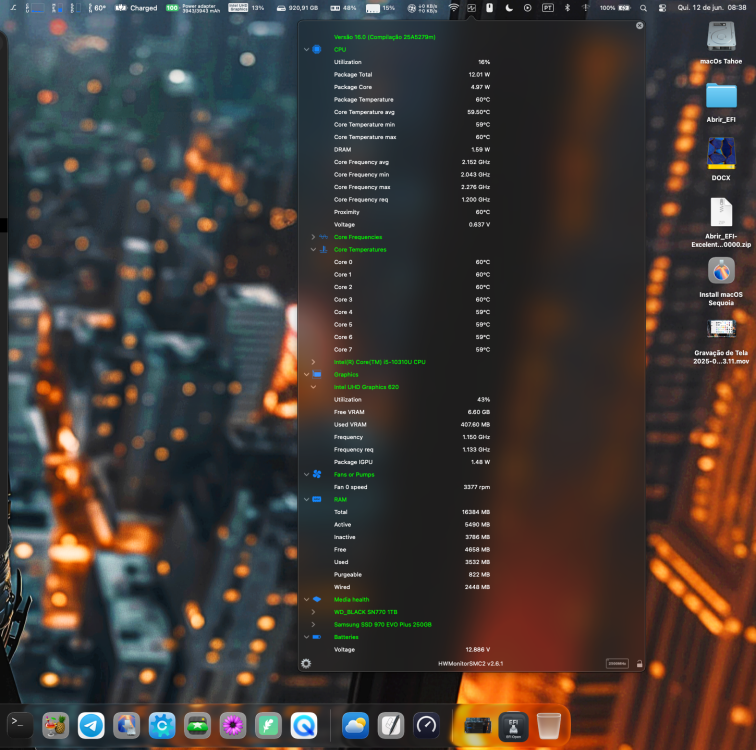Open the cocktail and pineapple app in Dock
Screen dimensions: 756x750
click(x=55, y=725)
